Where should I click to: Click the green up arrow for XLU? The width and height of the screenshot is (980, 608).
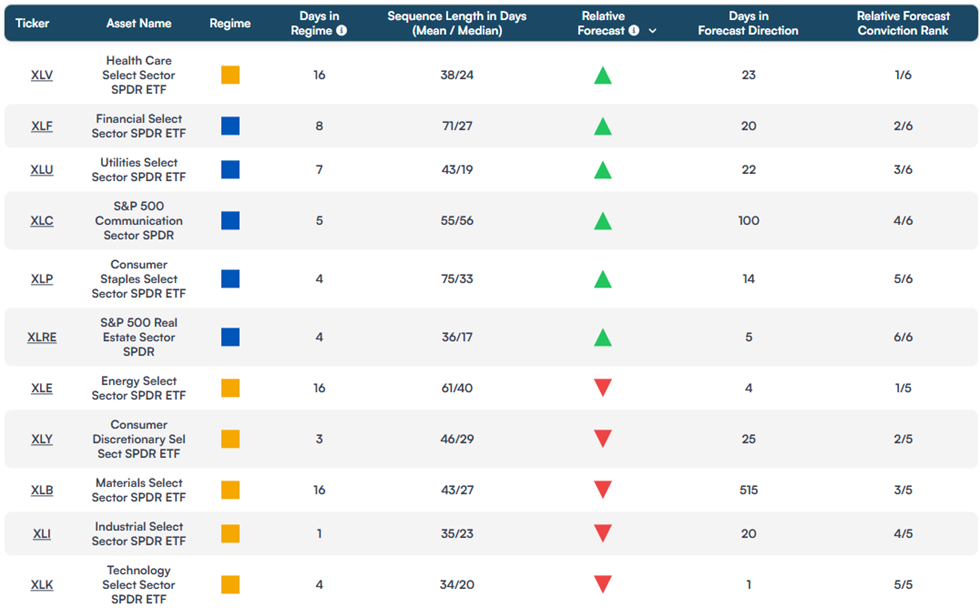602,170
